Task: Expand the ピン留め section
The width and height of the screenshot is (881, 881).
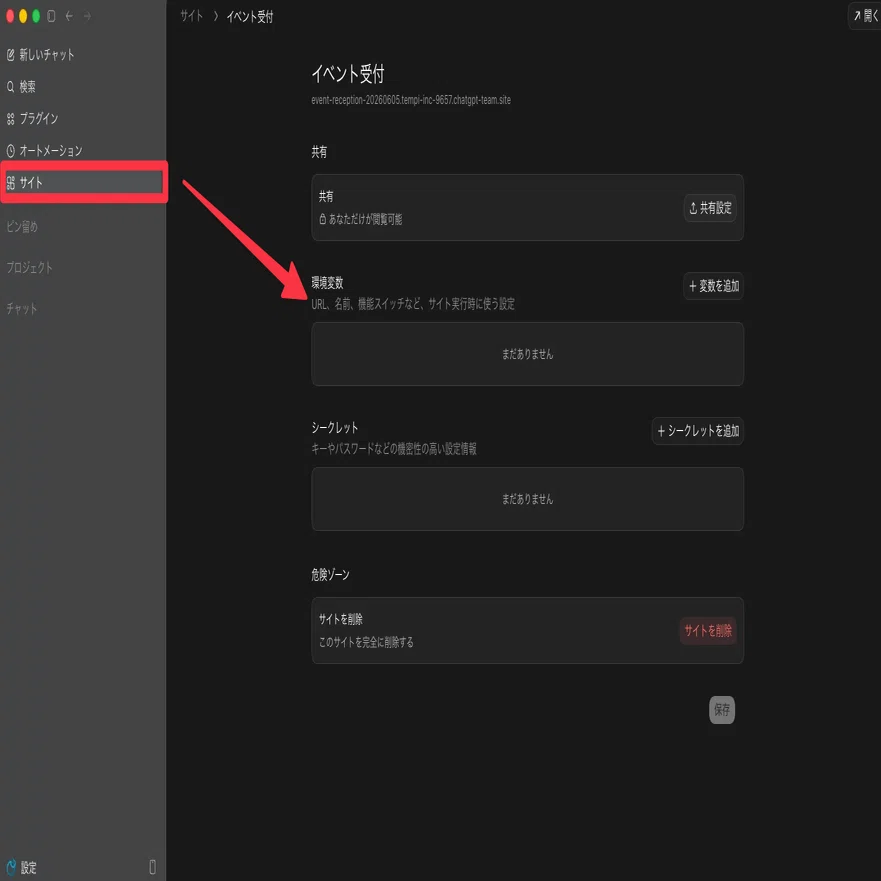Action: click(x=22, y=226)
